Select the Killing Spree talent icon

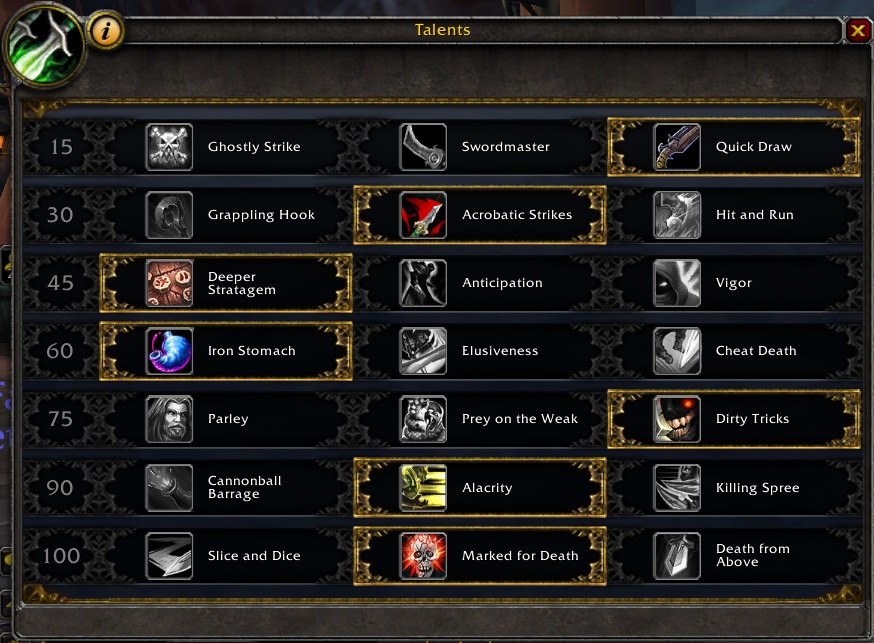pyautogui.click(x=677, y=488)
